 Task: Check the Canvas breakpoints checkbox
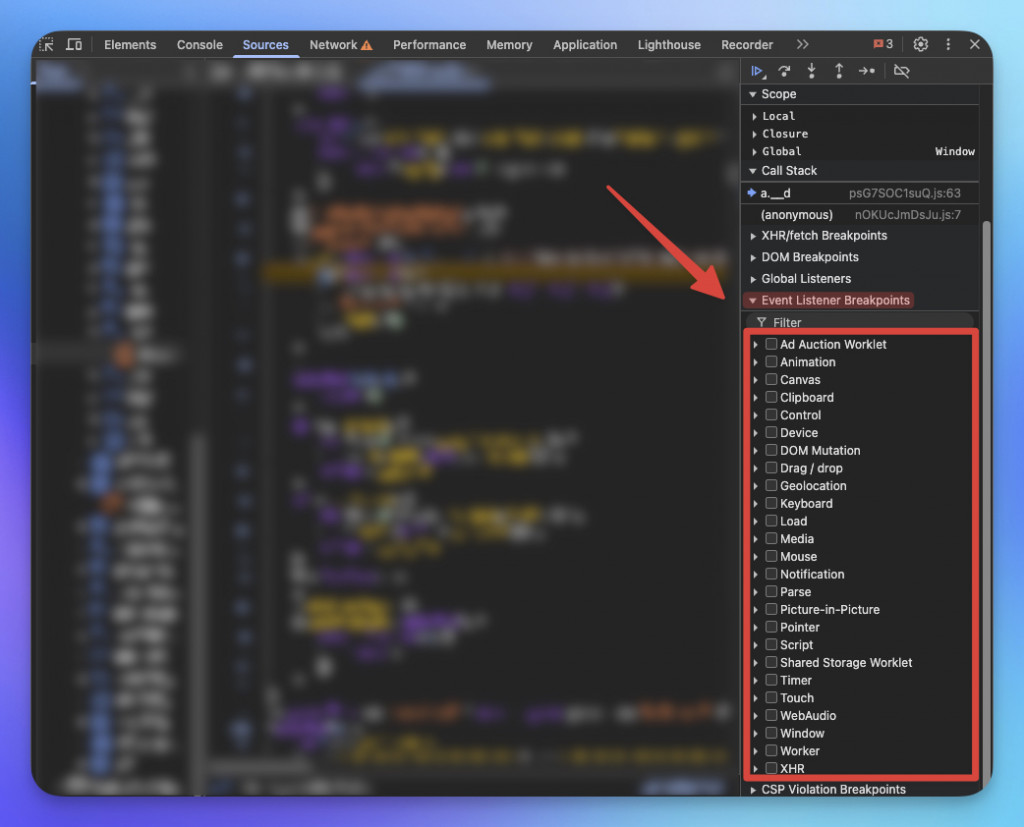pyautogui.click(x=771, y=379)
